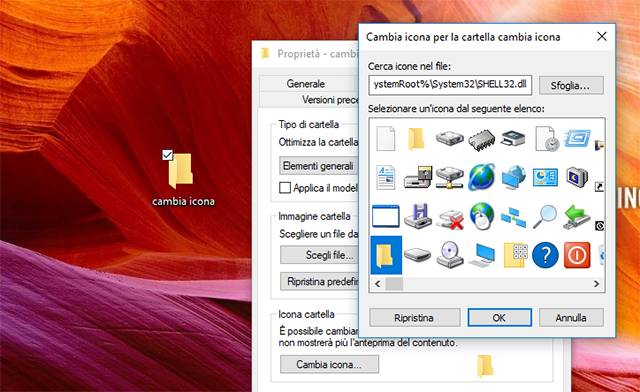This screenshot has height=392, width=640.
Task: Select the text document with letter A icon
Action: (386, 178)
